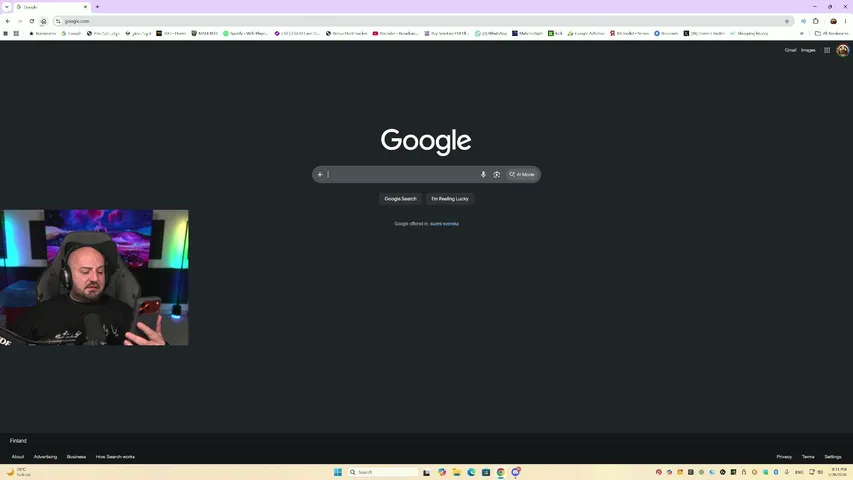This screenshot has width=853, height=480.
Task: Bookmark this page with star icon
Action: tap(787, 21)
